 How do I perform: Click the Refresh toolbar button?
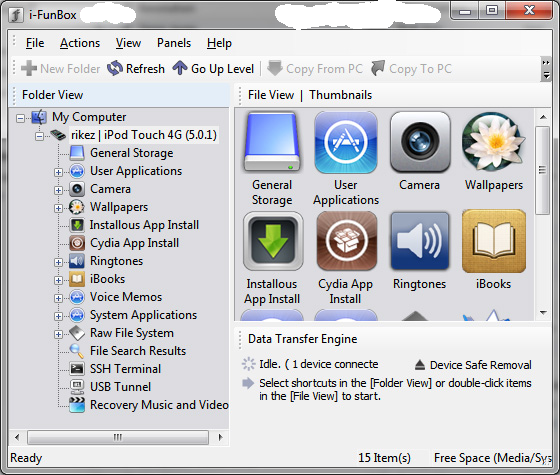pyautogui.click(x=136, y=69)
